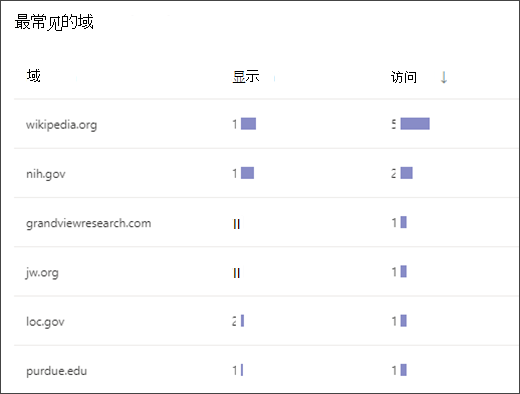Select the loc.gov domain row
Viewport: 520px width, 394px height.
pyautogui.click(x=265, y=321)
